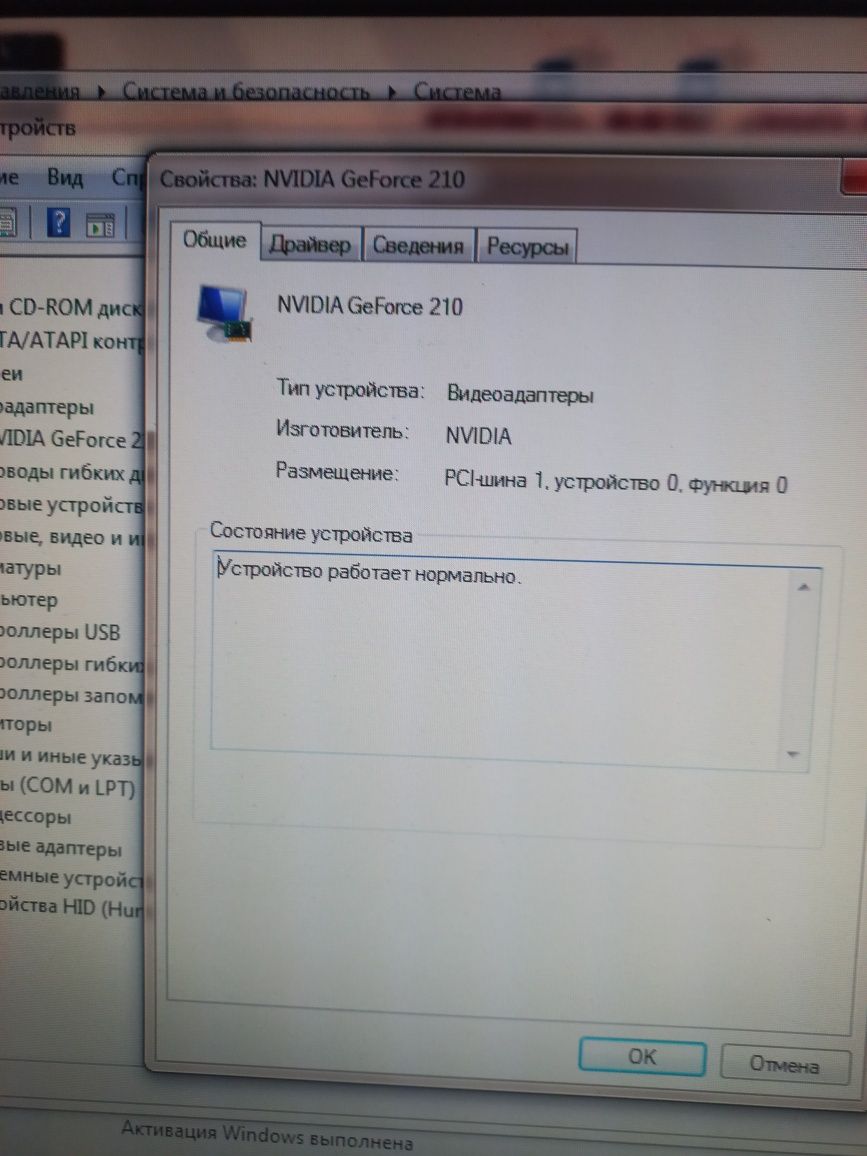Click the Изготовитель NVIDIA value
The image size is (867, 1156).
pyautogui.click(x=478, y=436)
